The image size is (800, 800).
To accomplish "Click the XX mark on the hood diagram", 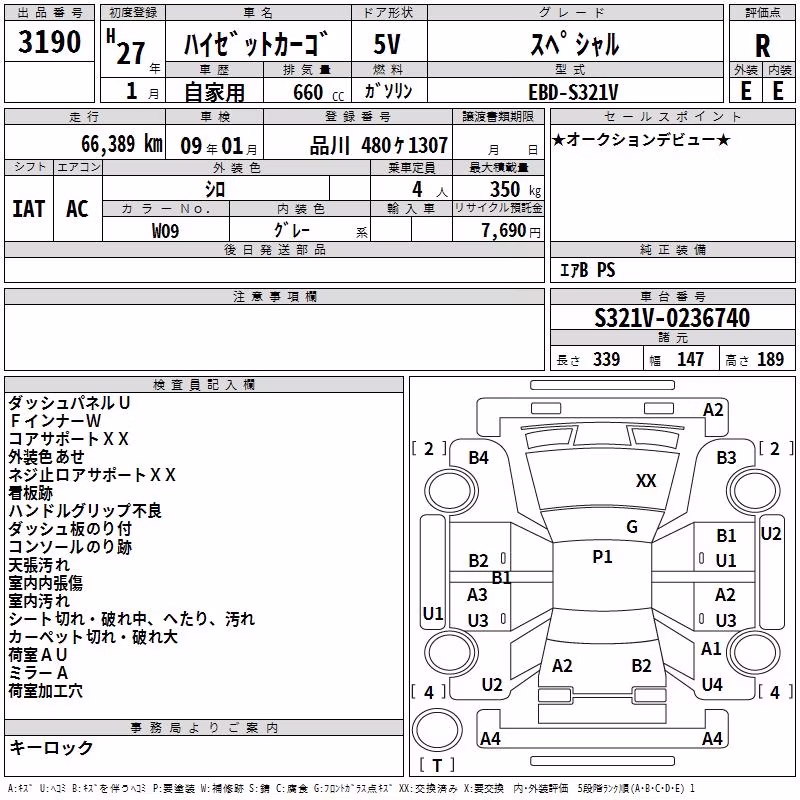I will tap(646, 481).
